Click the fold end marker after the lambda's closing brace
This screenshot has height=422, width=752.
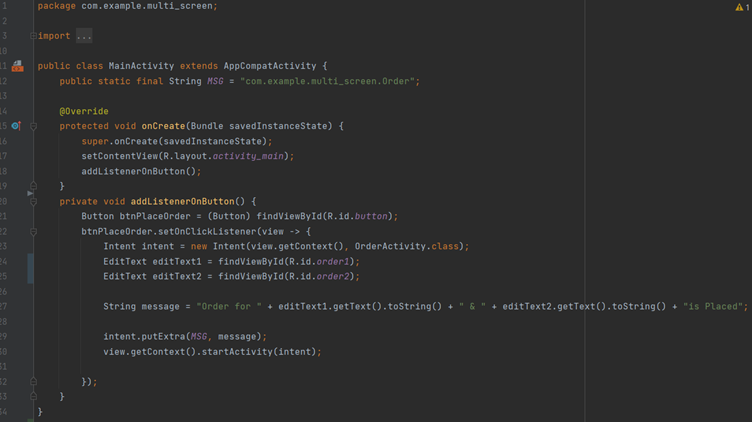pos(33,382)
